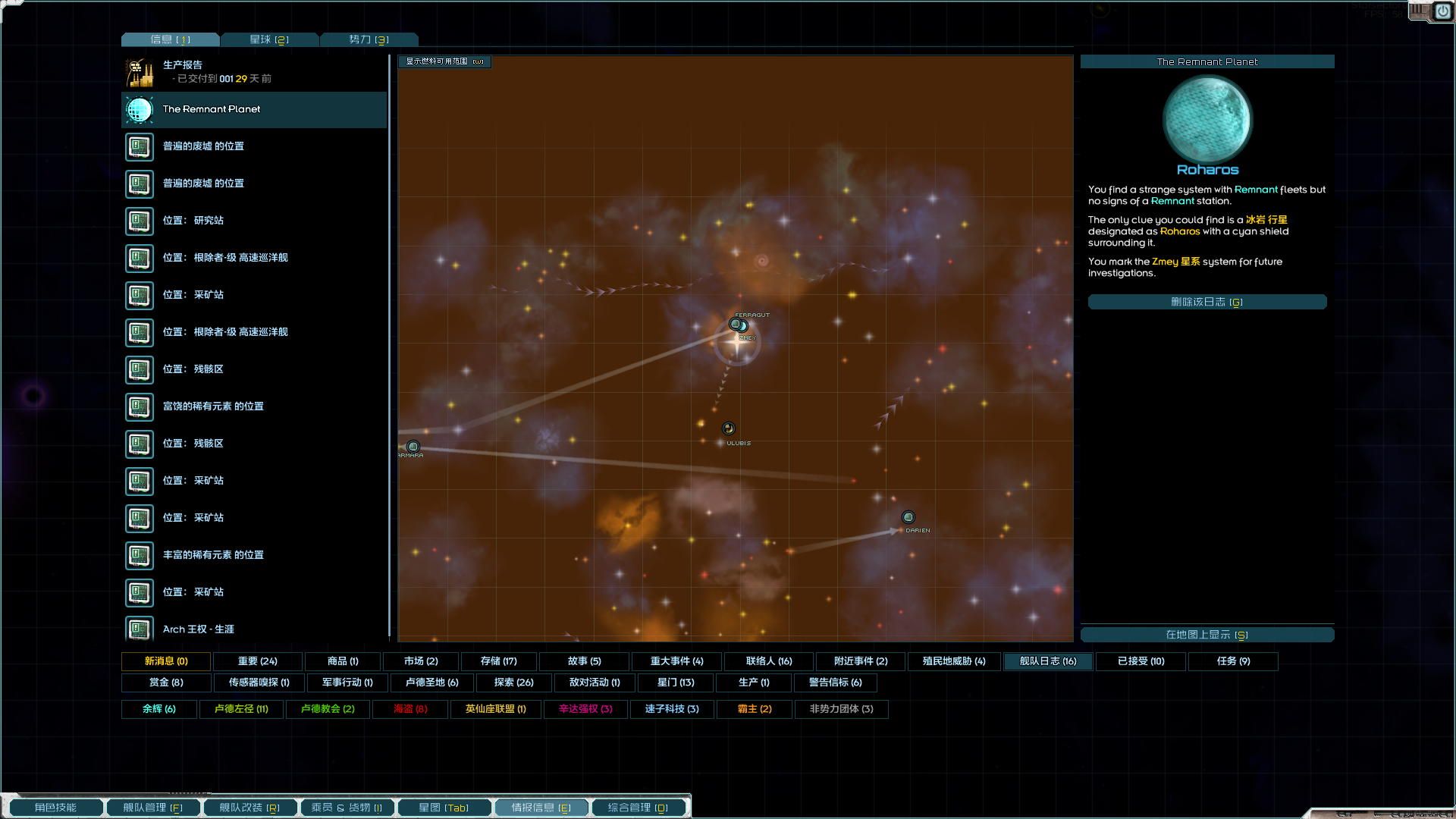Screen dimensions: 1456x819
Task: Toggle the 海盗 (8) faction filter
Action: pos(410,709)
